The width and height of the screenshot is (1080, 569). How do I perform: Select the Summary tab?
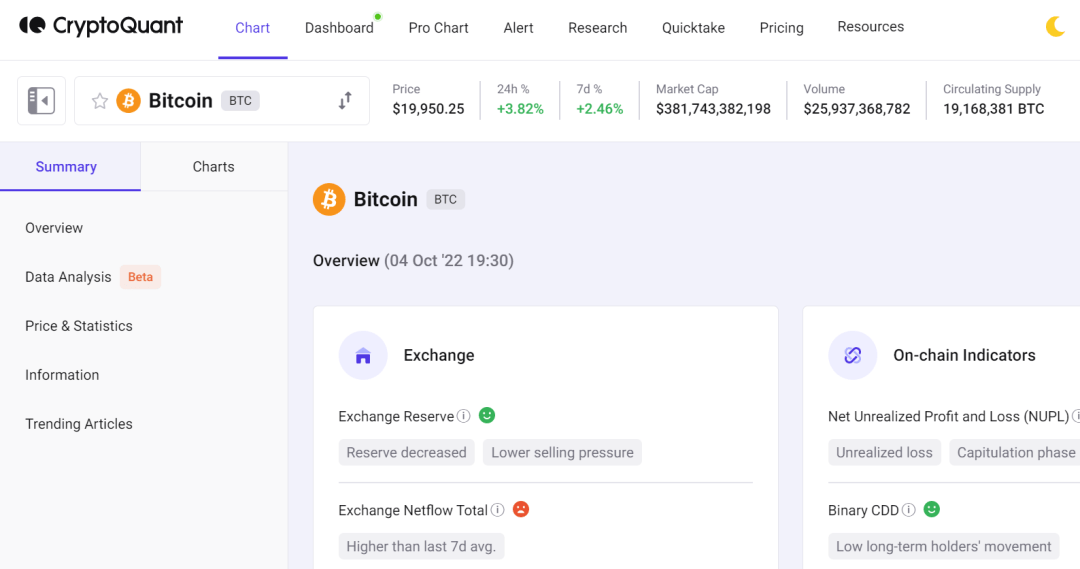(66, 167)
